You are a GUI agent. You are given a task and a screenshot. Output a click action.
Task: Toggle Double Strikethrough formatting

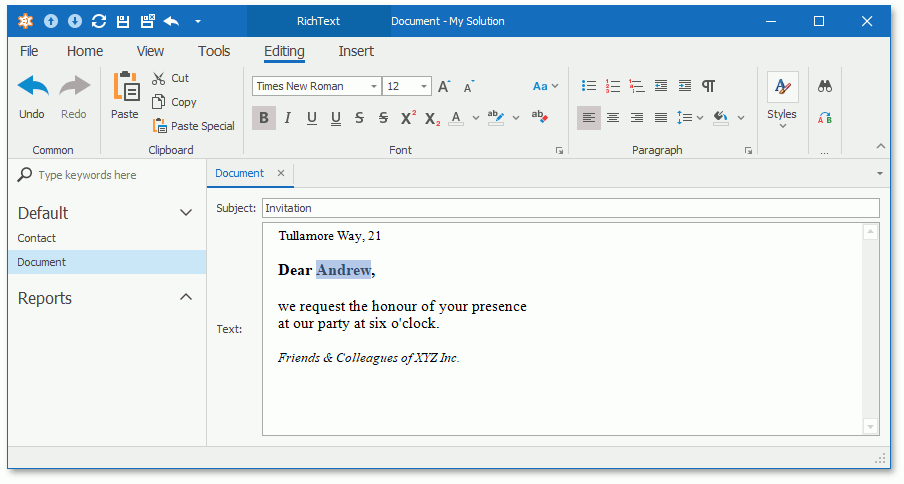tap(383, 118)
